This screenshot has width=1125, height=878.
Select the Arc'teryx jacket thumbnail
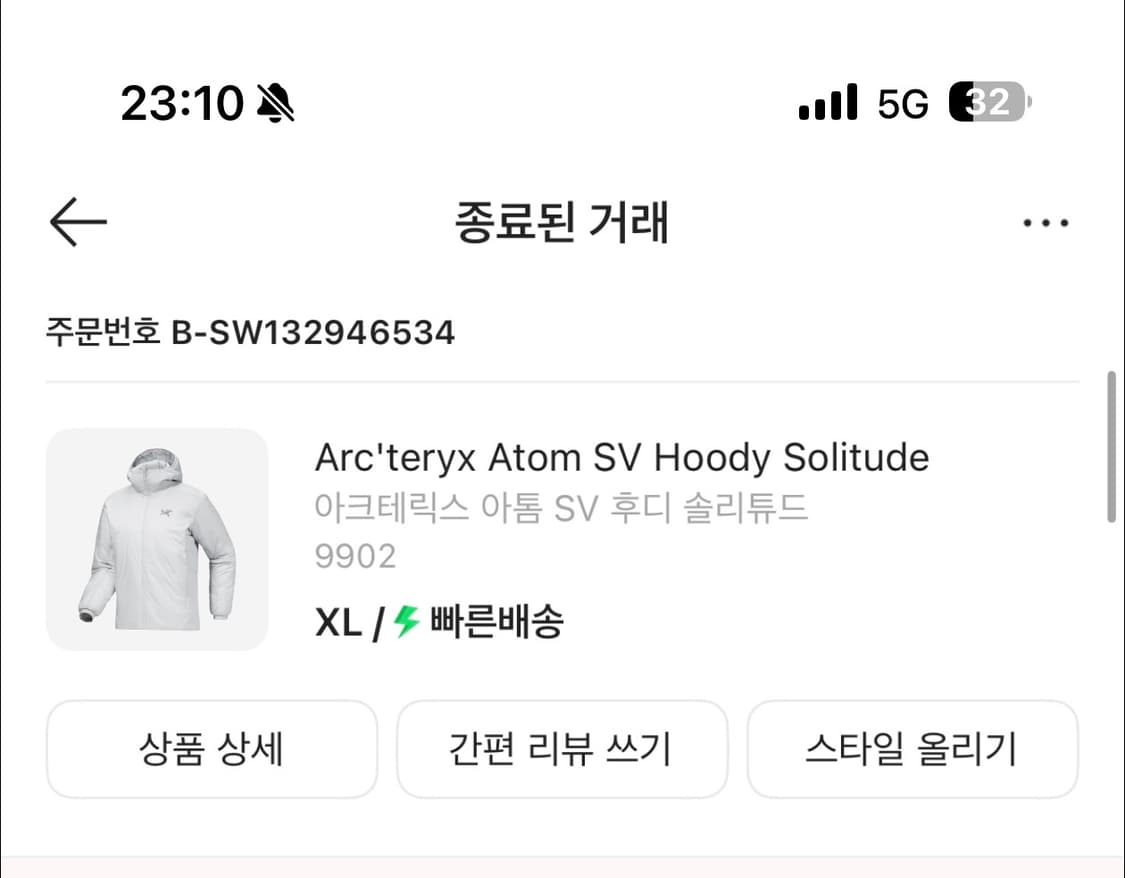(x=157, y=539)
